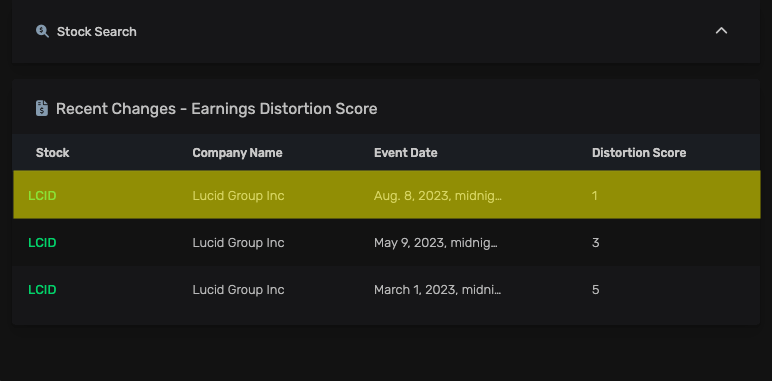Image resolution: width=772 pixels, height=381 pixels.
Task: Sort by the Stock column header
Action: pos(53,153)
